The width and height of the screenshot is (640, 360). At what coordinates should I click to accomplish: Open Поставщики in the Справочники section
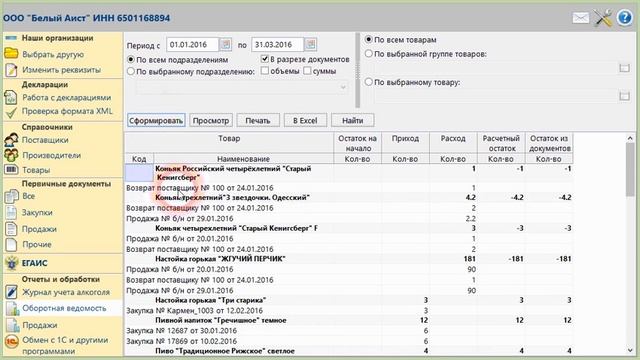45,140
